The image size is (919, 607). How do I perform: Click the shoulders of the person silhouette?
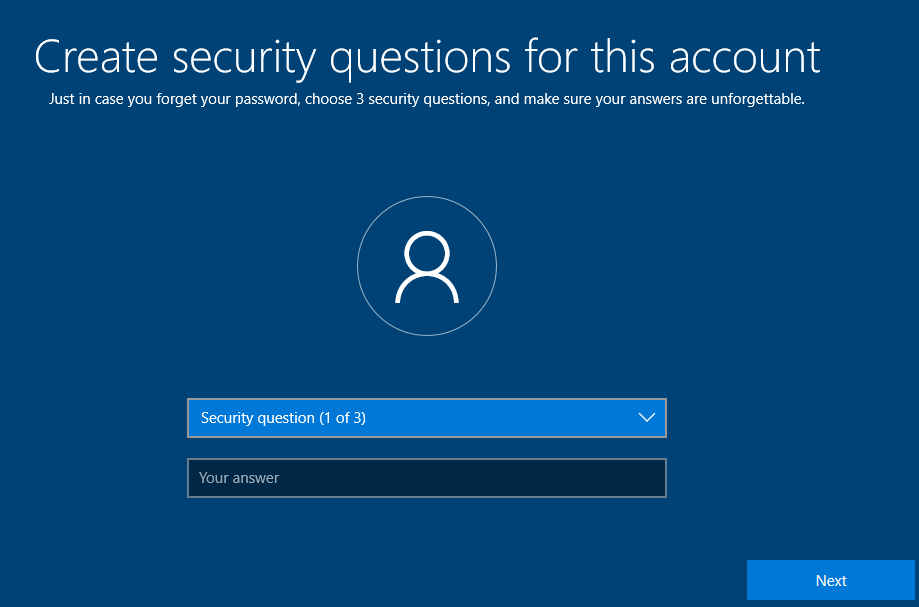click(427, 289)
